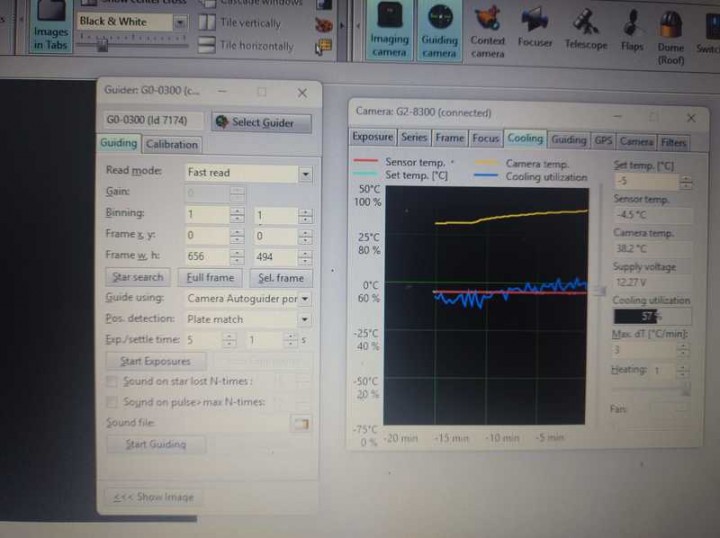Open the Filters tab

tap(673, 143)
